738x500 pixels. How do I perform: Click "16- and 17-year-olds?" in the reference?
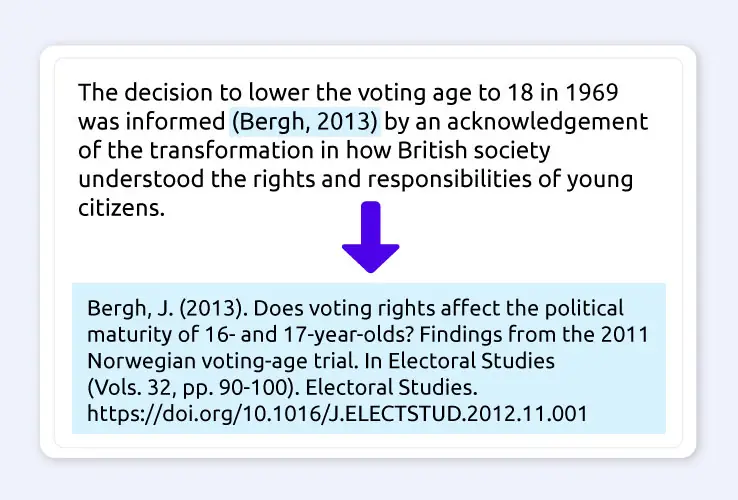coord(246,332)
